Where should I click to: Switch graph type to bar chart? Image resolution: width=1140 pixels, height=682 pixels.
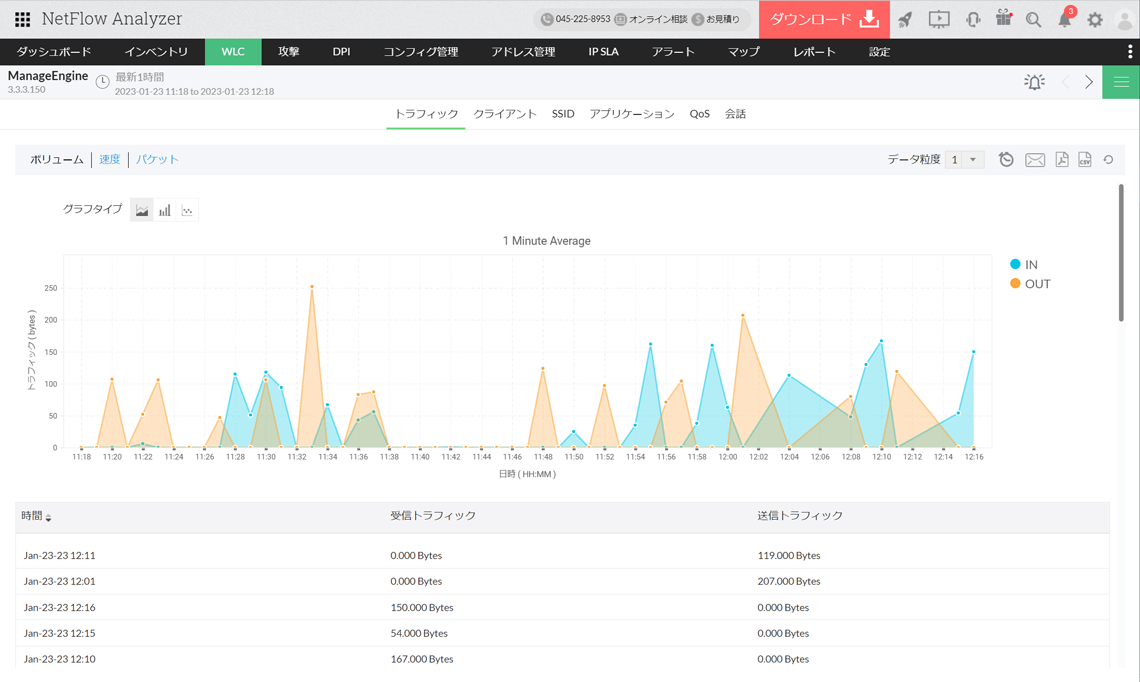[165, 210]
